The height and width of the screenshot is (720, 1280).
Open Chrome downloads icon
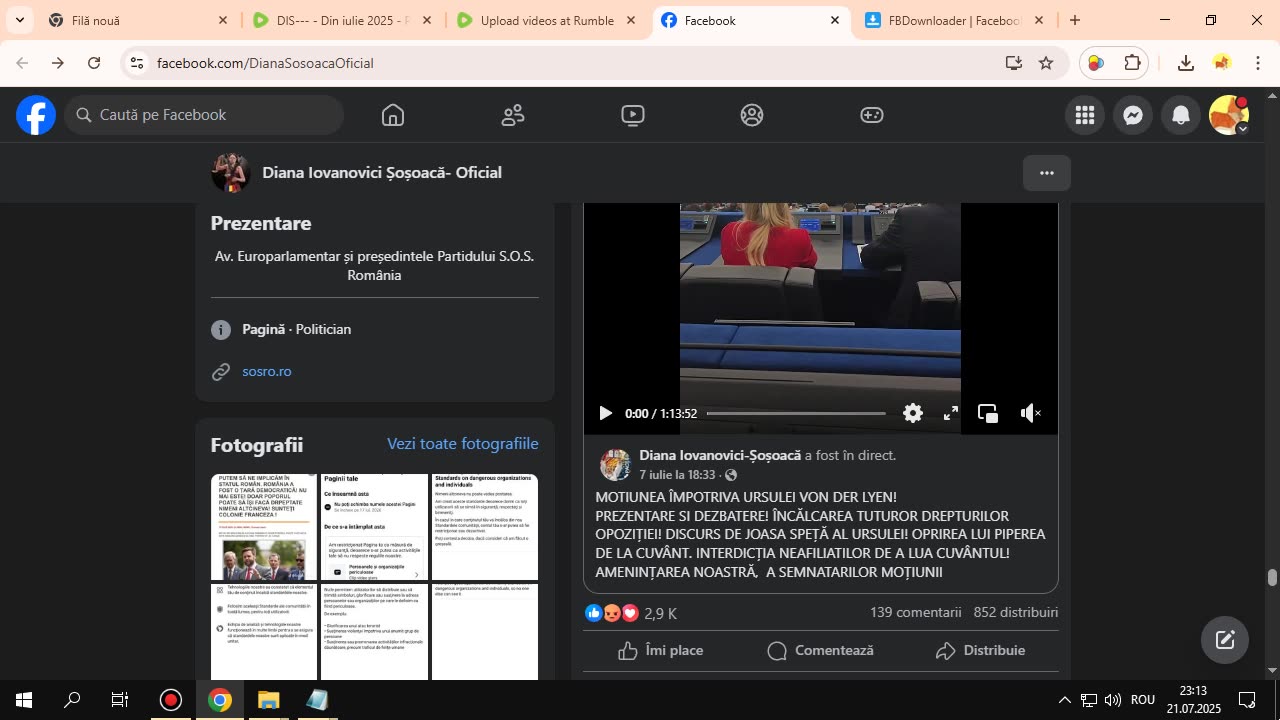tap(1186, 63)
